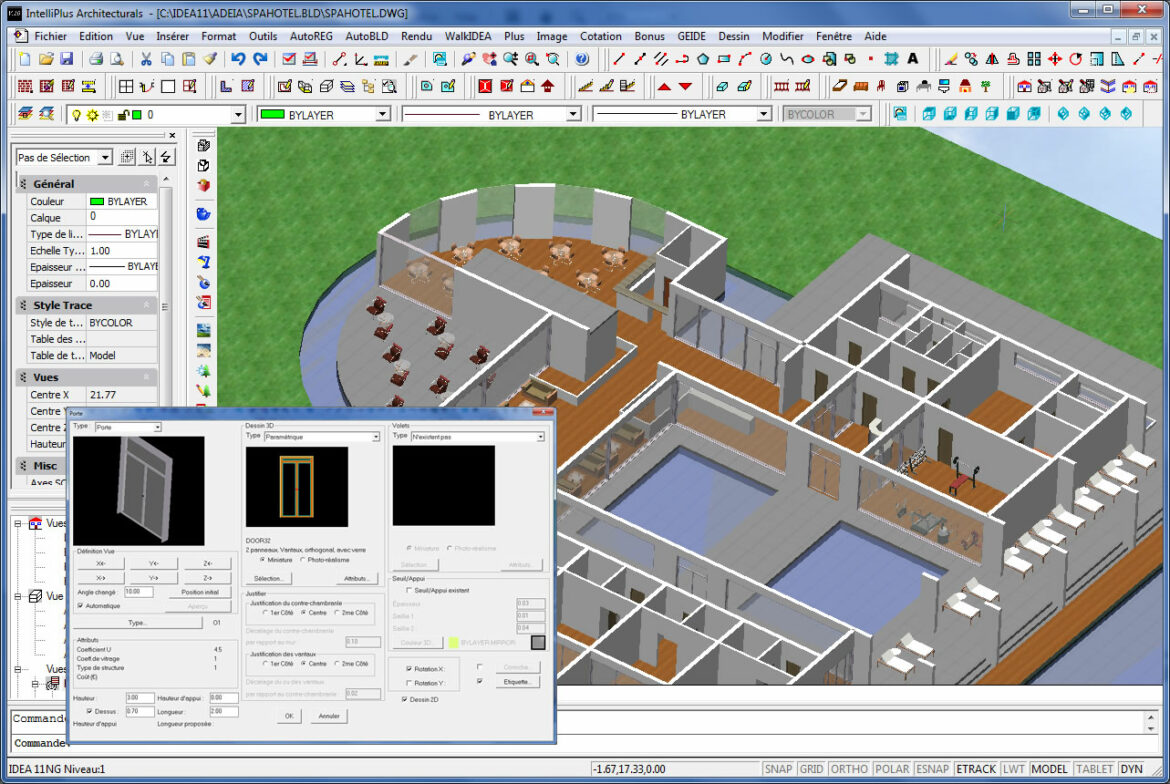Check the Seuil/Appui existant checkbox
1170x784 pixels.
[408, 591]
